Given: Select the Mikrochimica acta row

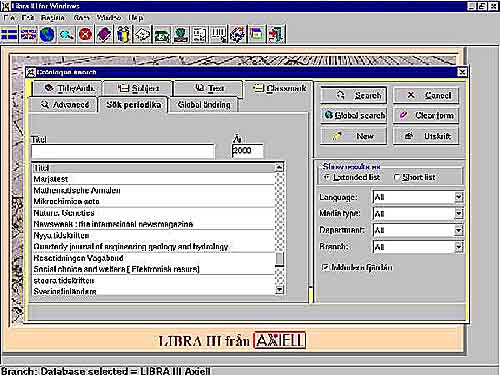Looking at the screenshot, I should pos(154,201).
